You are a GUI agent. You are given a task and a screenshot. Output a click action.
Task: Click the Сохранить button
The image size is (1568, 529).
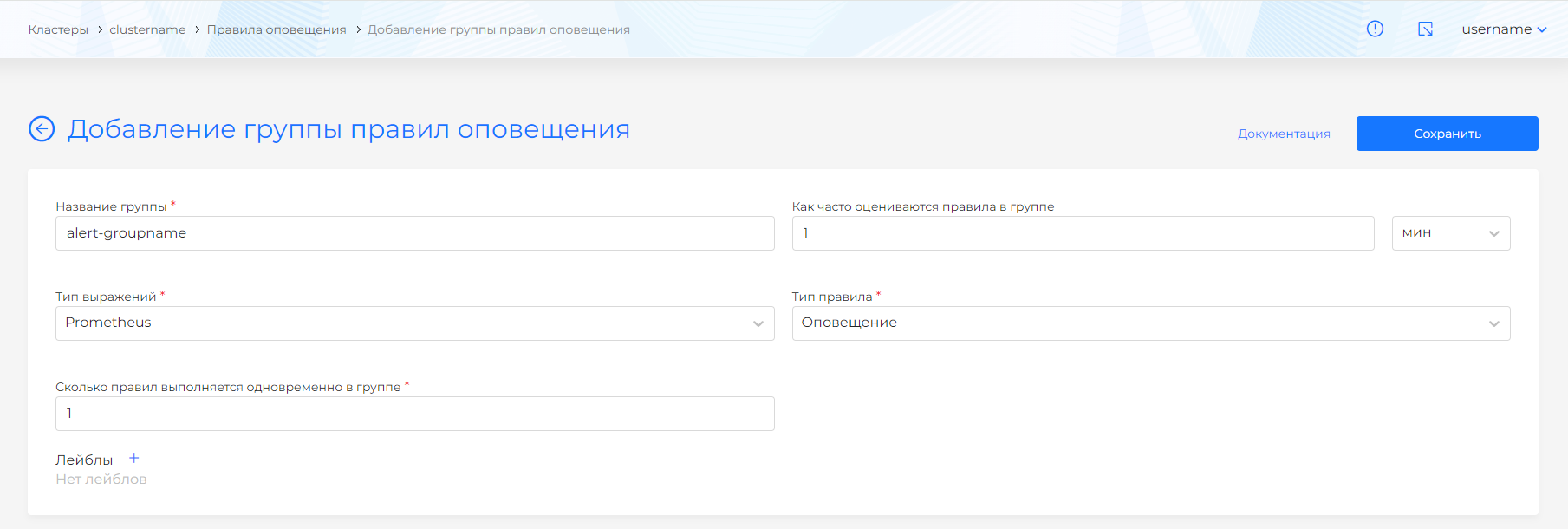[x=1447, y=134]
